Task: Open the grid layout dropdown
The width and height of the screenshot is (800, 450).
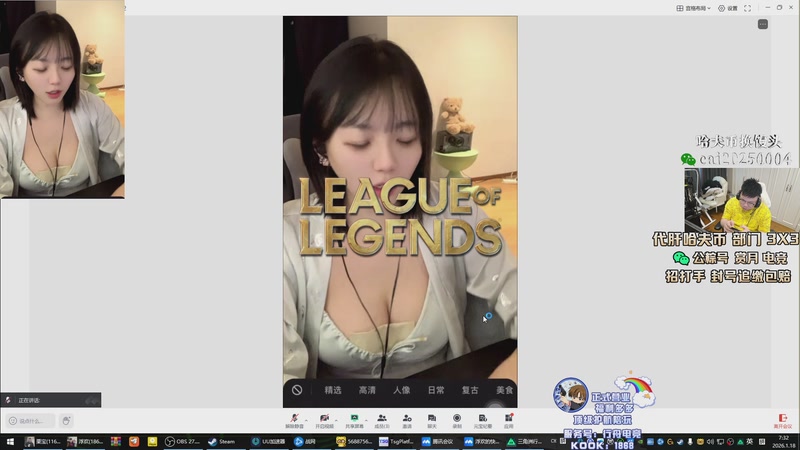Action: pos(693,8)
